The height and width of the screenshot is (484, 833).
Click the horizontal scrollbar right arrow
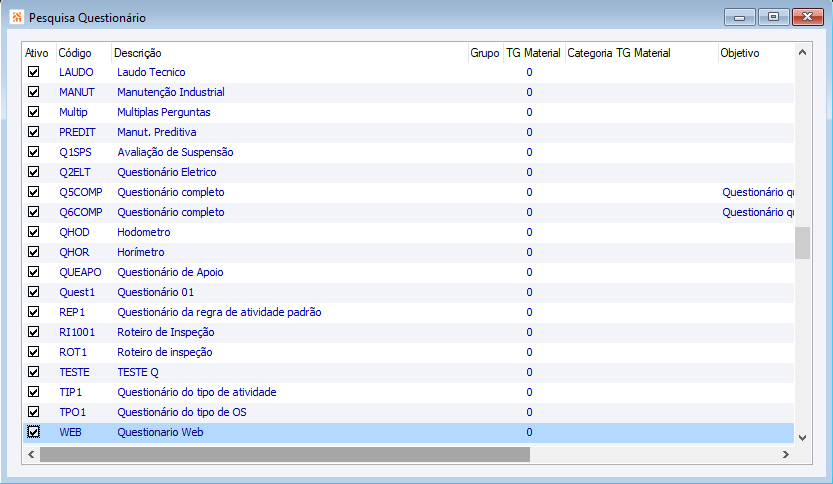786,454
